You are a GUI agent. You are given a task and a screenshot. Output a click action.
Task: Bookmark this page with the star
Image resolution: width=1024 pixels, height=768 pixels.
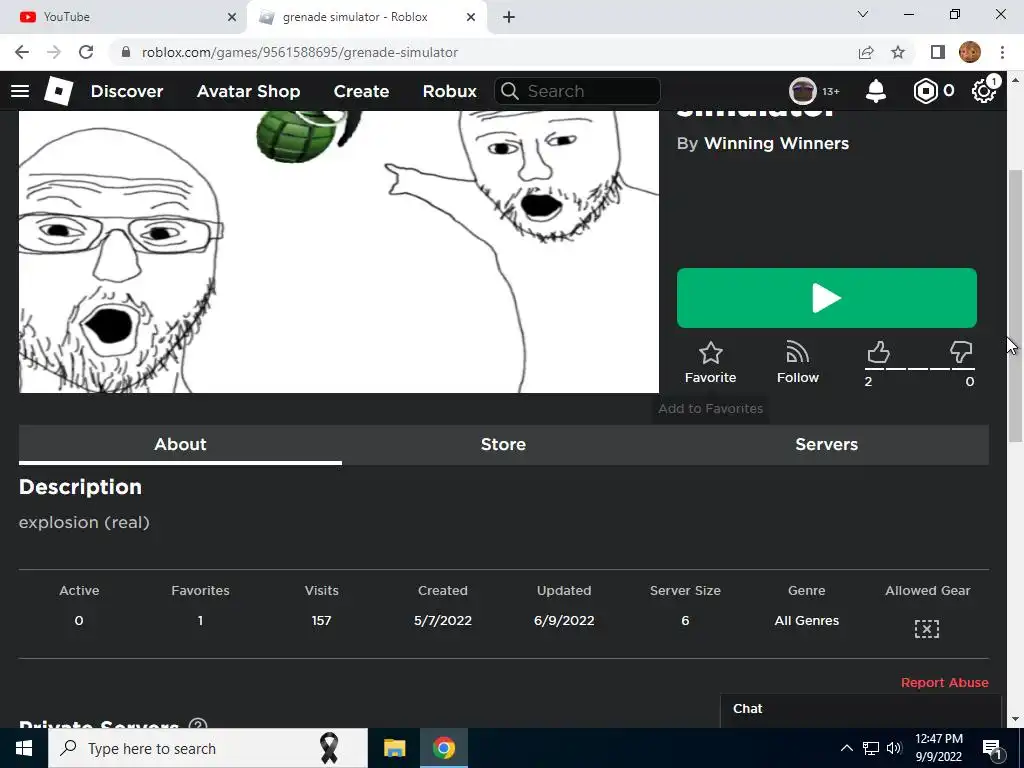(x=899, y=52)
